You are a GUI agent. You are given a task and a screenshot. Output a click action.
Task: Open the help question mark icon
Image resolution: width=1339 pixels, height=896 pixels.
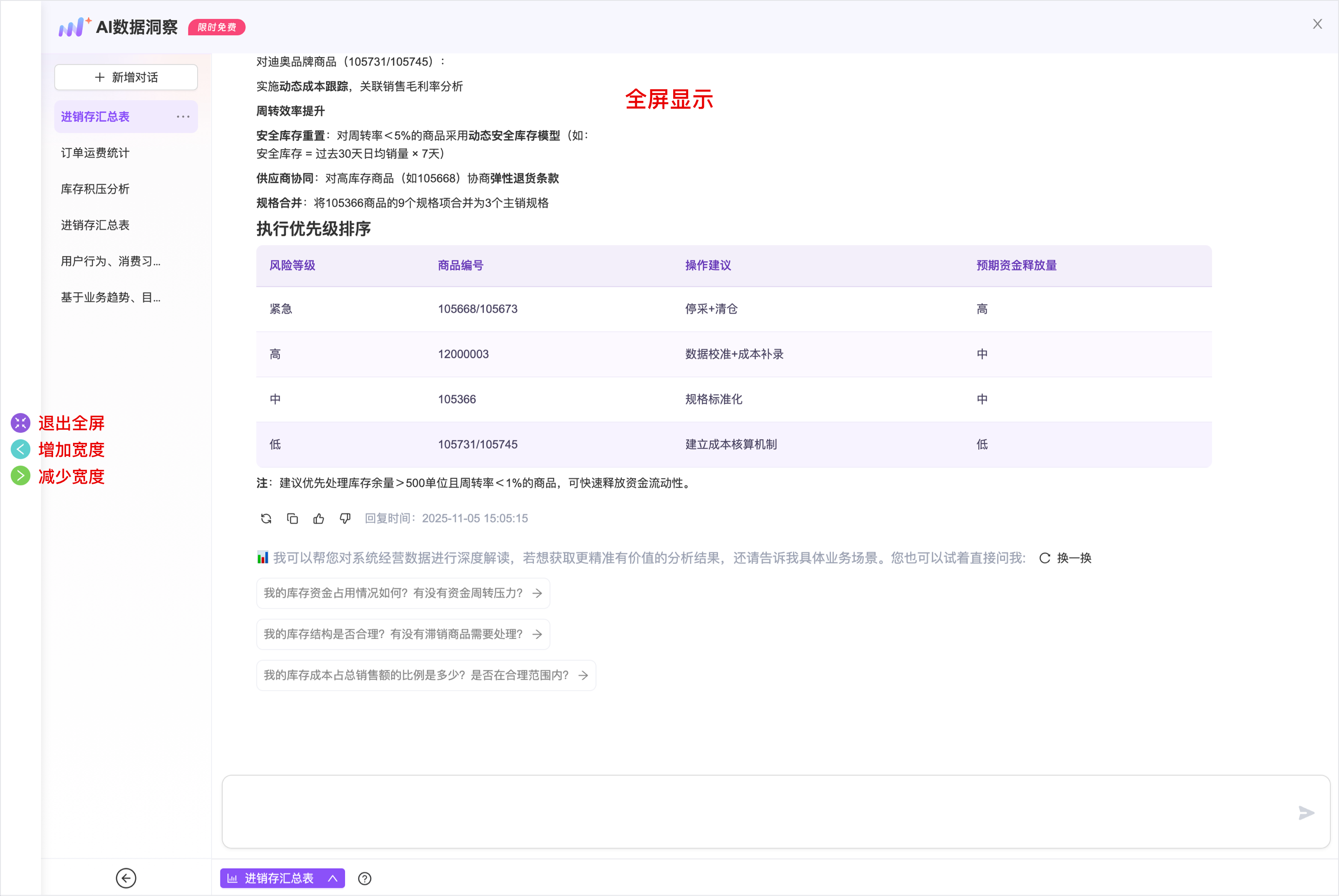364,878
